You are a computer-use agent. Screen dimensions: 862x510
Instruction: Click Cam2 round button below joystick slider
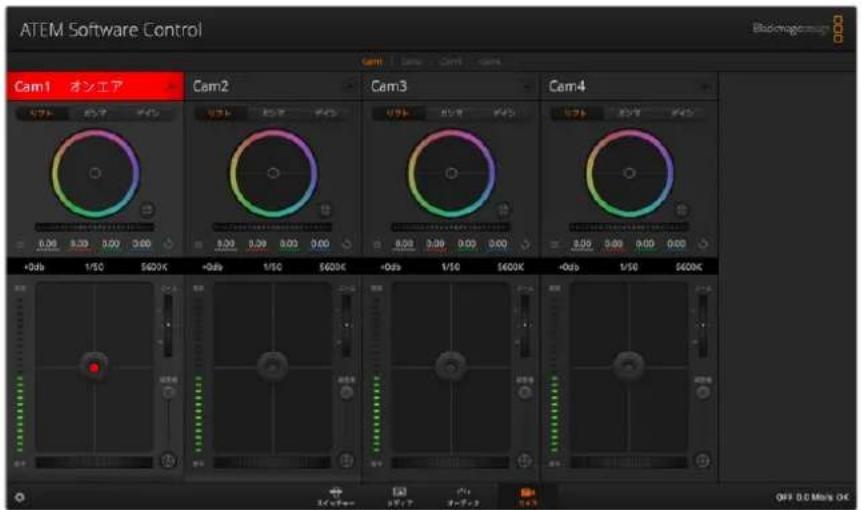coord(346,460)
